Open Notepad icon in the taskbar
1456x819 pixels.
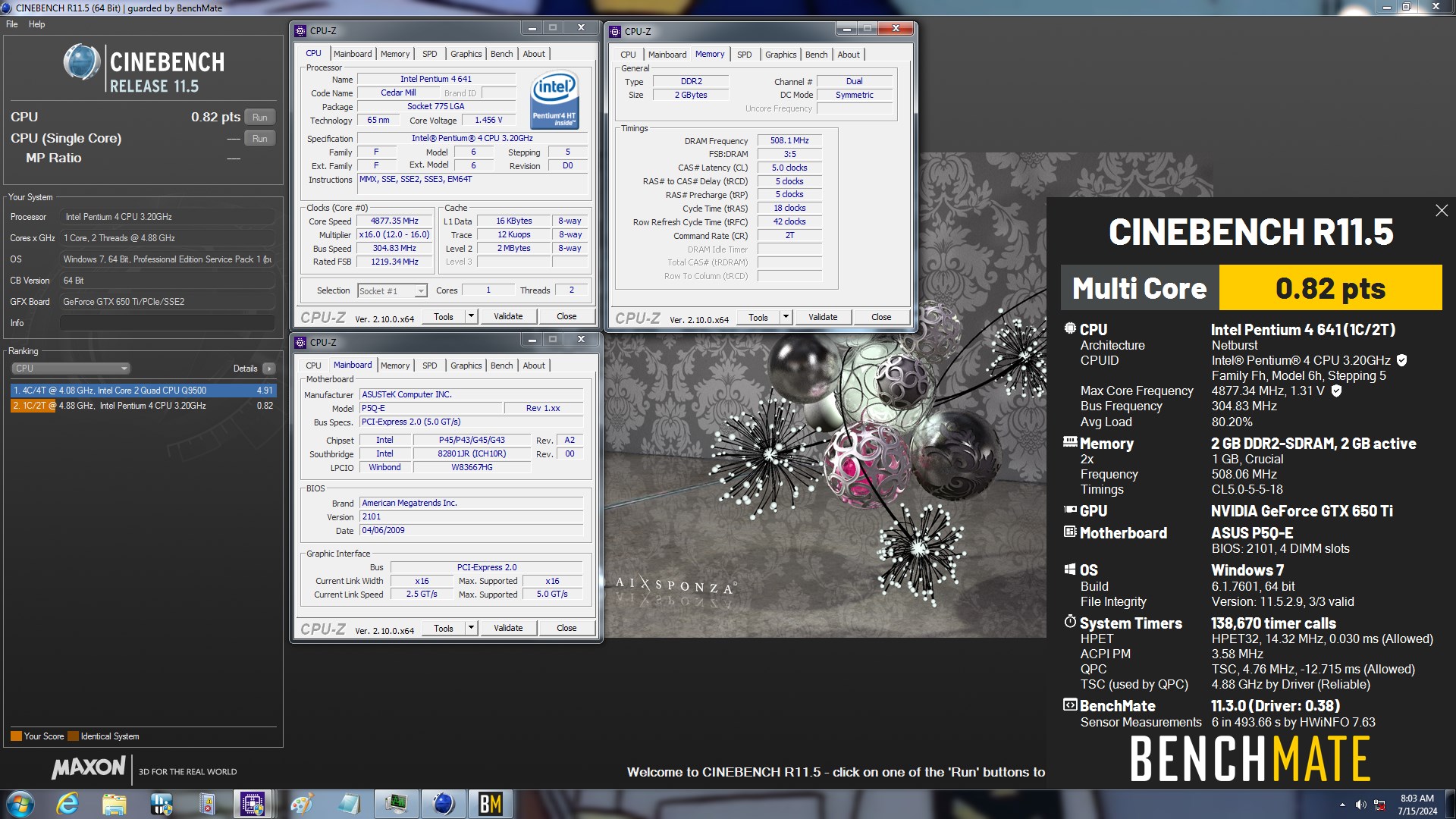349,804
